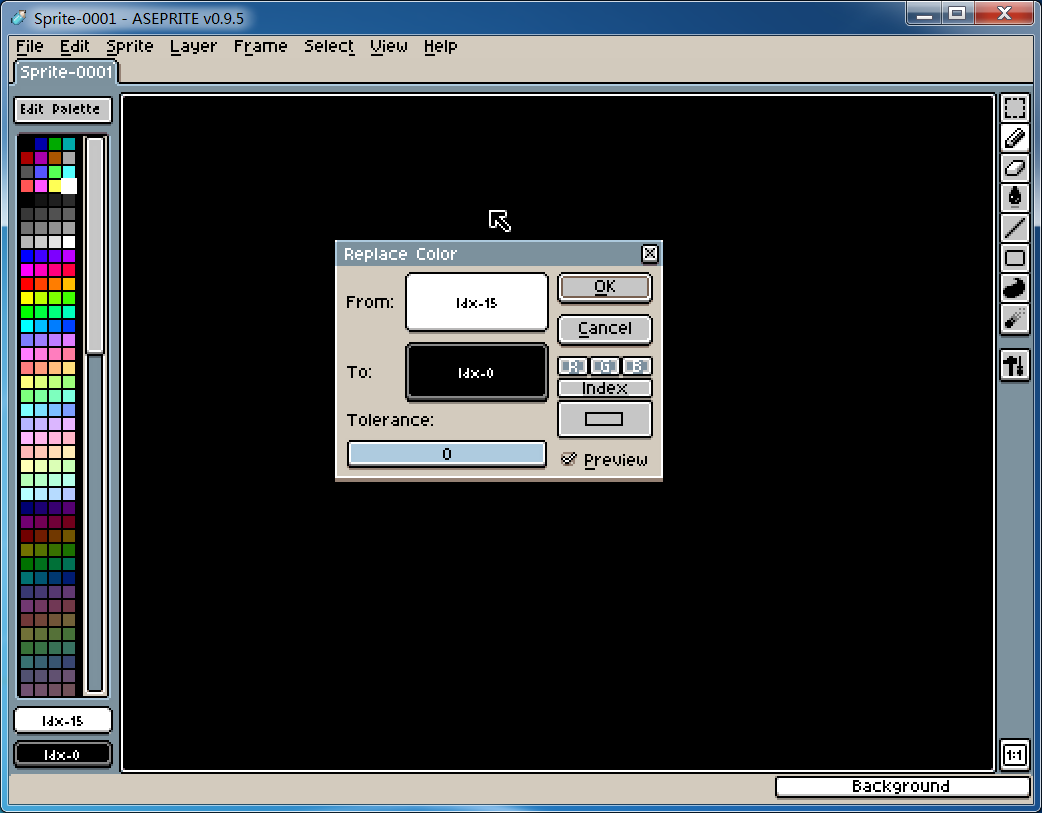
Task: Toggle the R channel button
Action: click(x=572, y=366)
